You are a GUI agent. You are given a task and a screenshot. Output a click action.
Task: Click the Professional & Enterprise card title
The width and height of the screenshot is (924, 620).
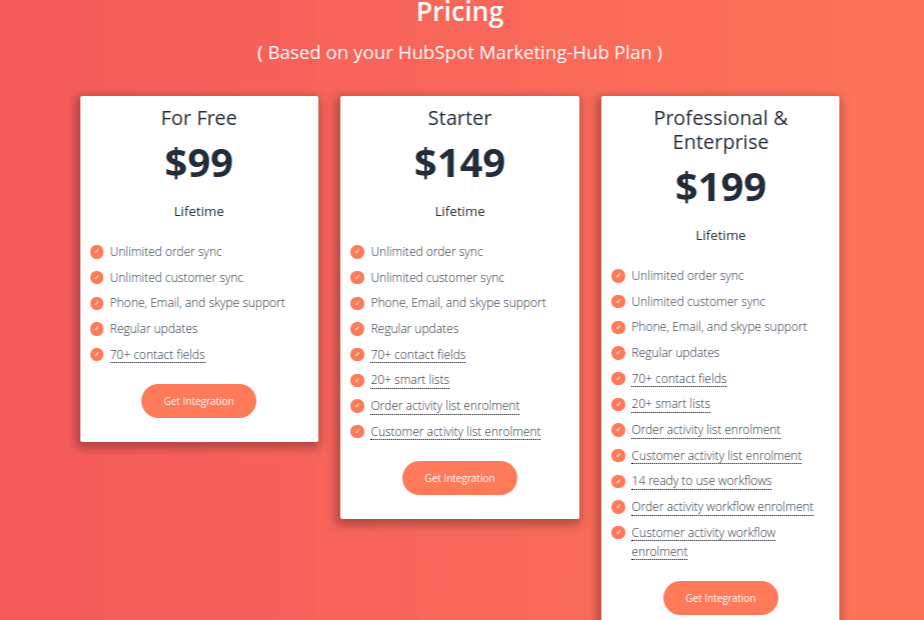(x=720, y=130)
